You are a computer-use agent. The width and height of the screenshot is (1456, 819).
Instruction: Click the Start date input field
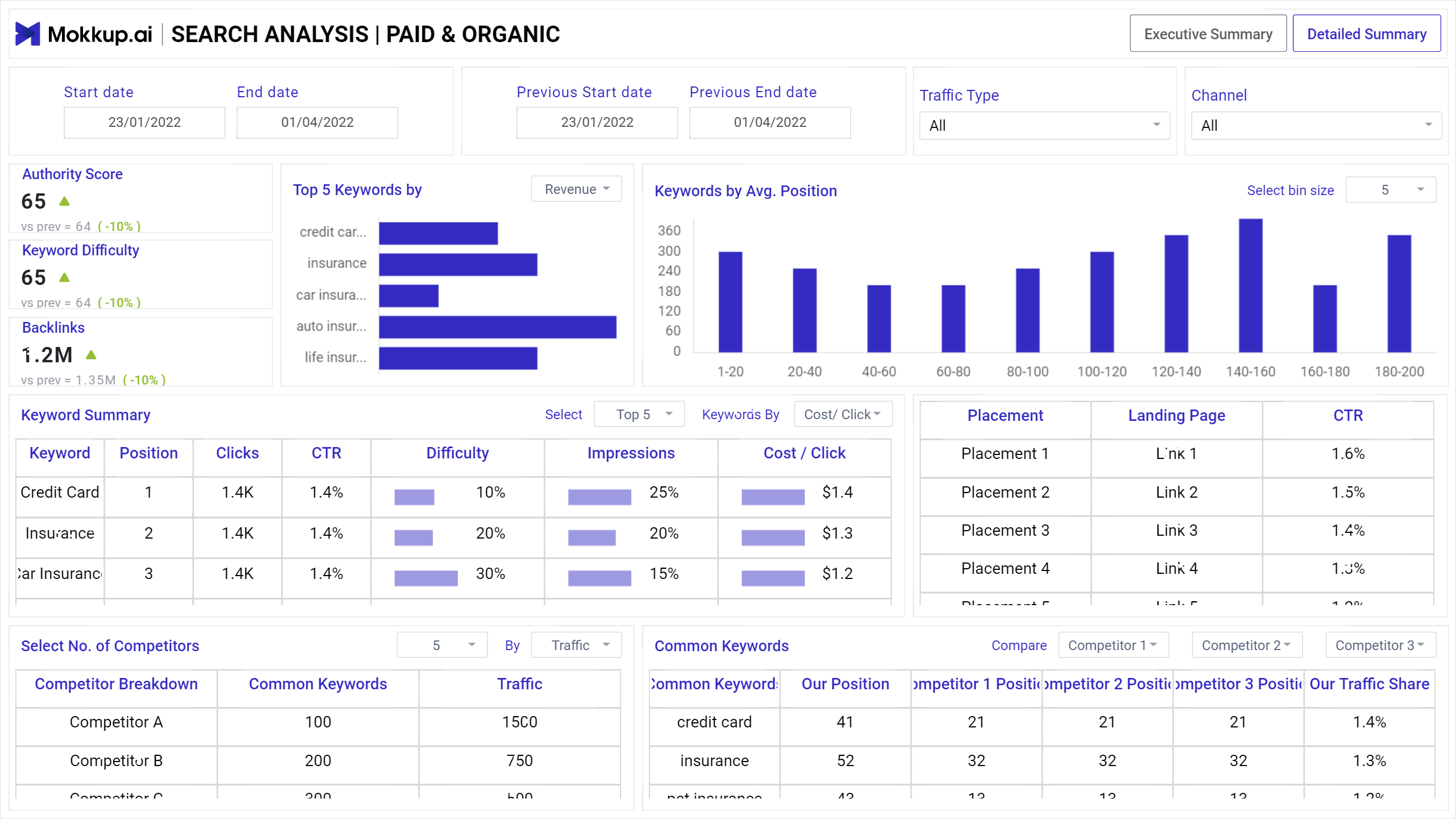click(144, 122)
